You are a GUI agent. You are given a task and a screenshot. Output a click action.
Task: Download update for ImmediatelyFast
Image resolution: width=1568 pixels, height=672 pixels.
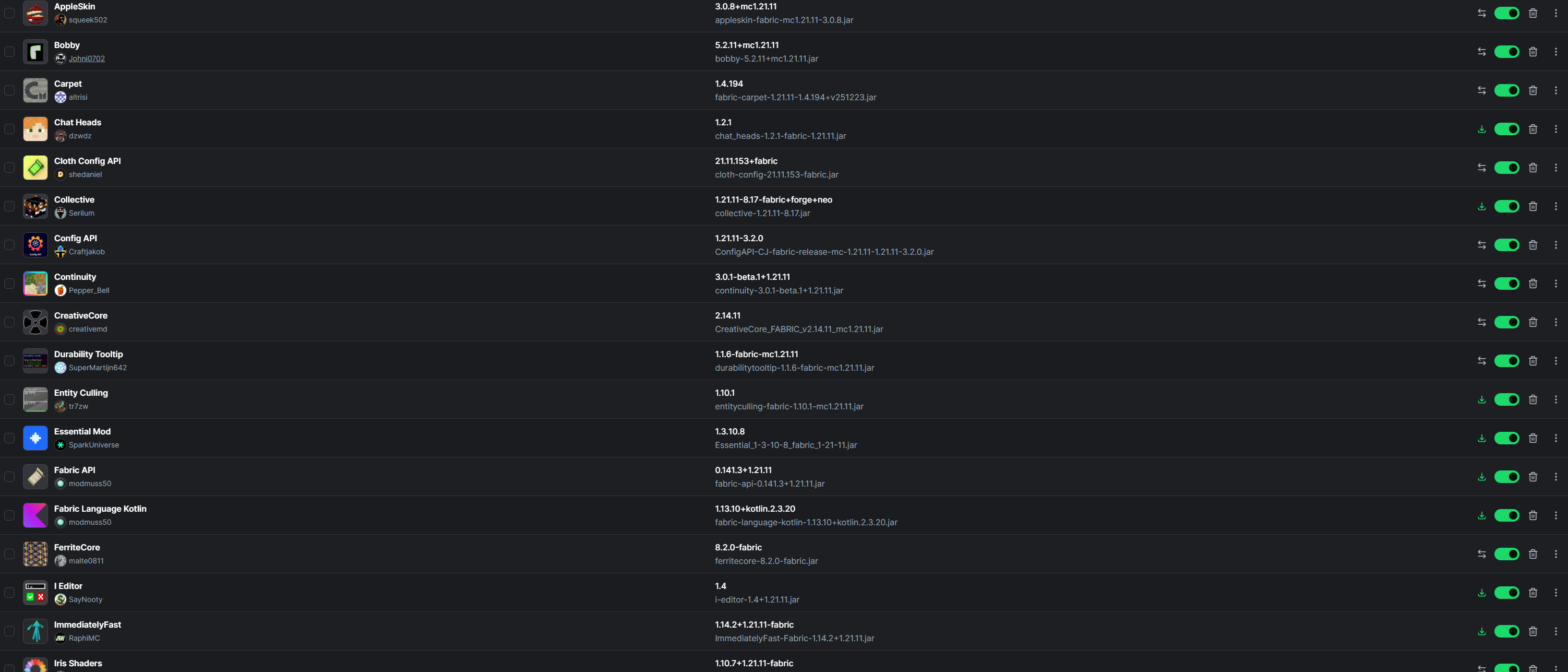tap(1481, 631)
